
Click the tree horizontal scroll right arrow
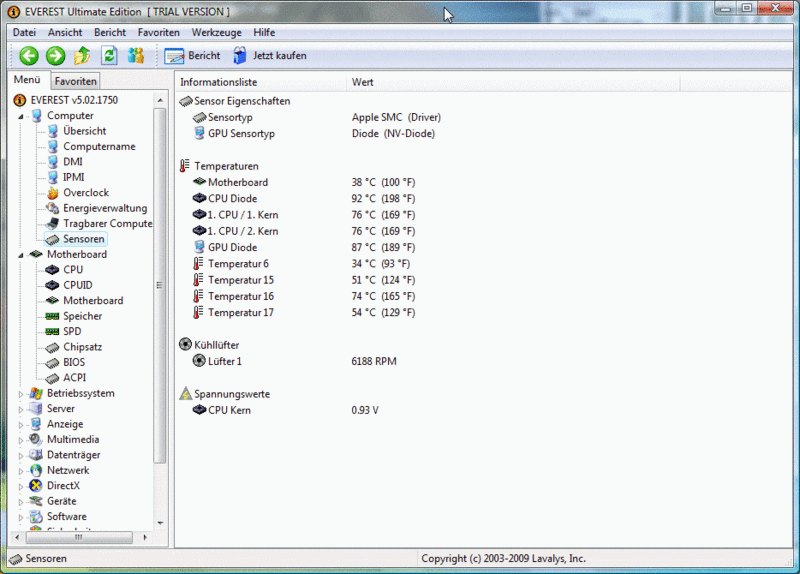coord(145,537)
